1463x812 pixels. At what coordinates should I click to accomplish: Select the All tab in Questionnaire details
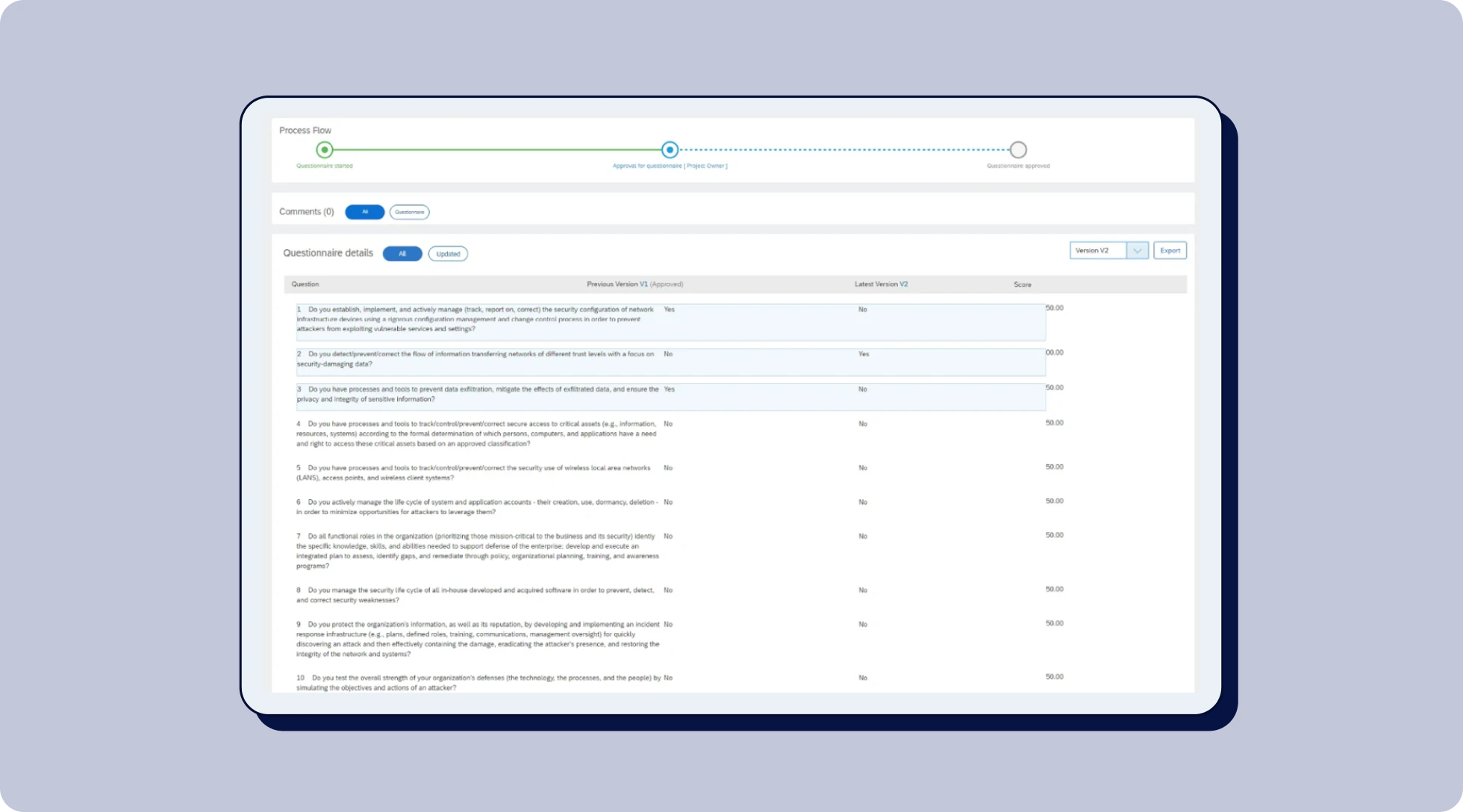[x=402, y=254]
